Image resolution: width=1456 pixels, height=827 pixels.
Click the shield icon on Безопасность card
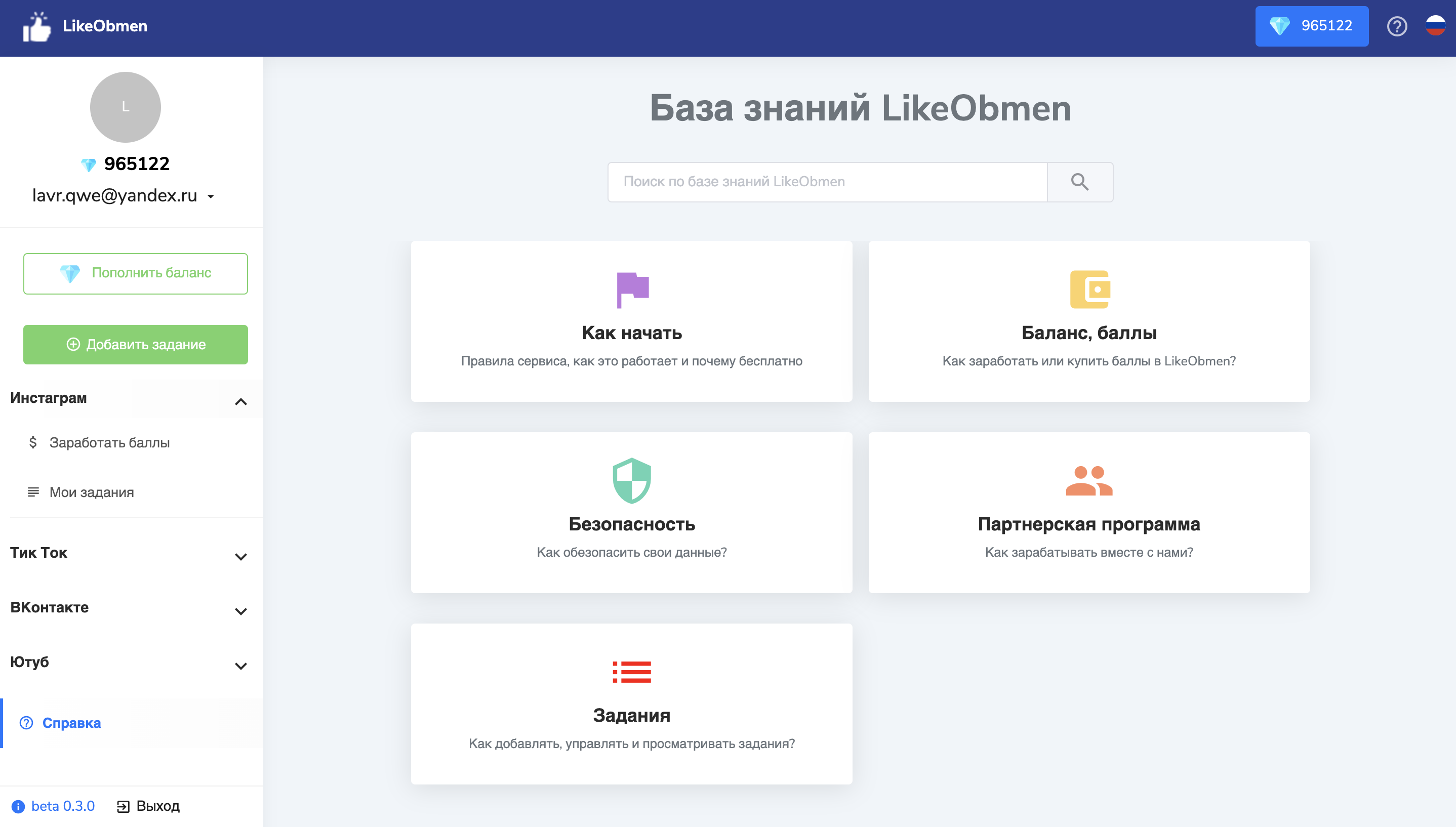point(631,482)
